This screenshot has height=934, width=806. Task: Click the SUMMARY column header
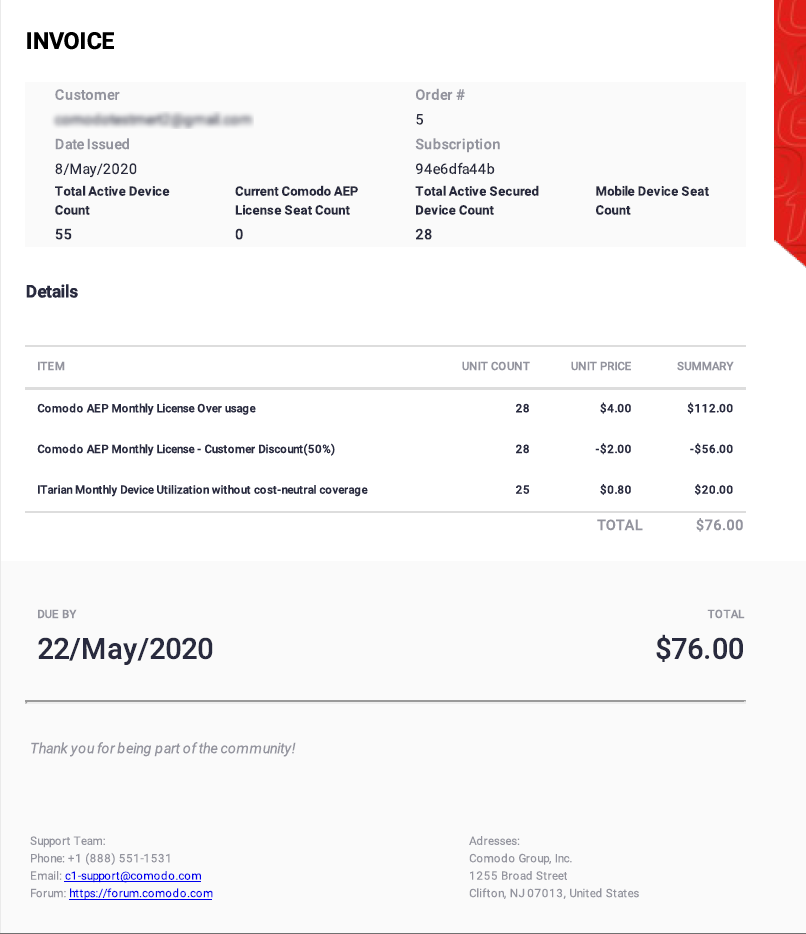[x=705, y=366]
